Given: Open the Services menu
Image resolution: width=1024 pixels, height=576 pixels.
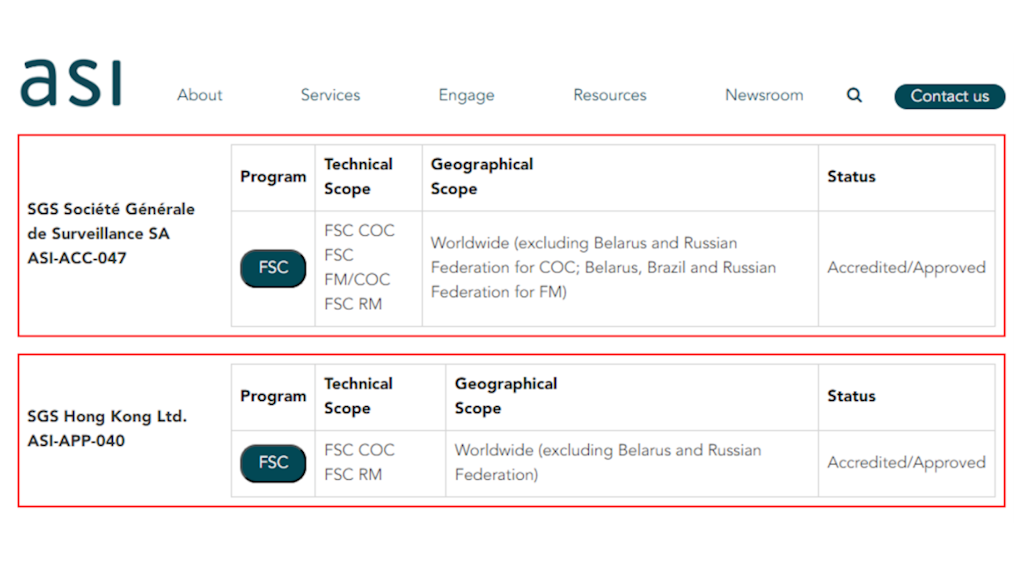Looking at the screenshot, I should pyautogui.click(x=330, y=94).
